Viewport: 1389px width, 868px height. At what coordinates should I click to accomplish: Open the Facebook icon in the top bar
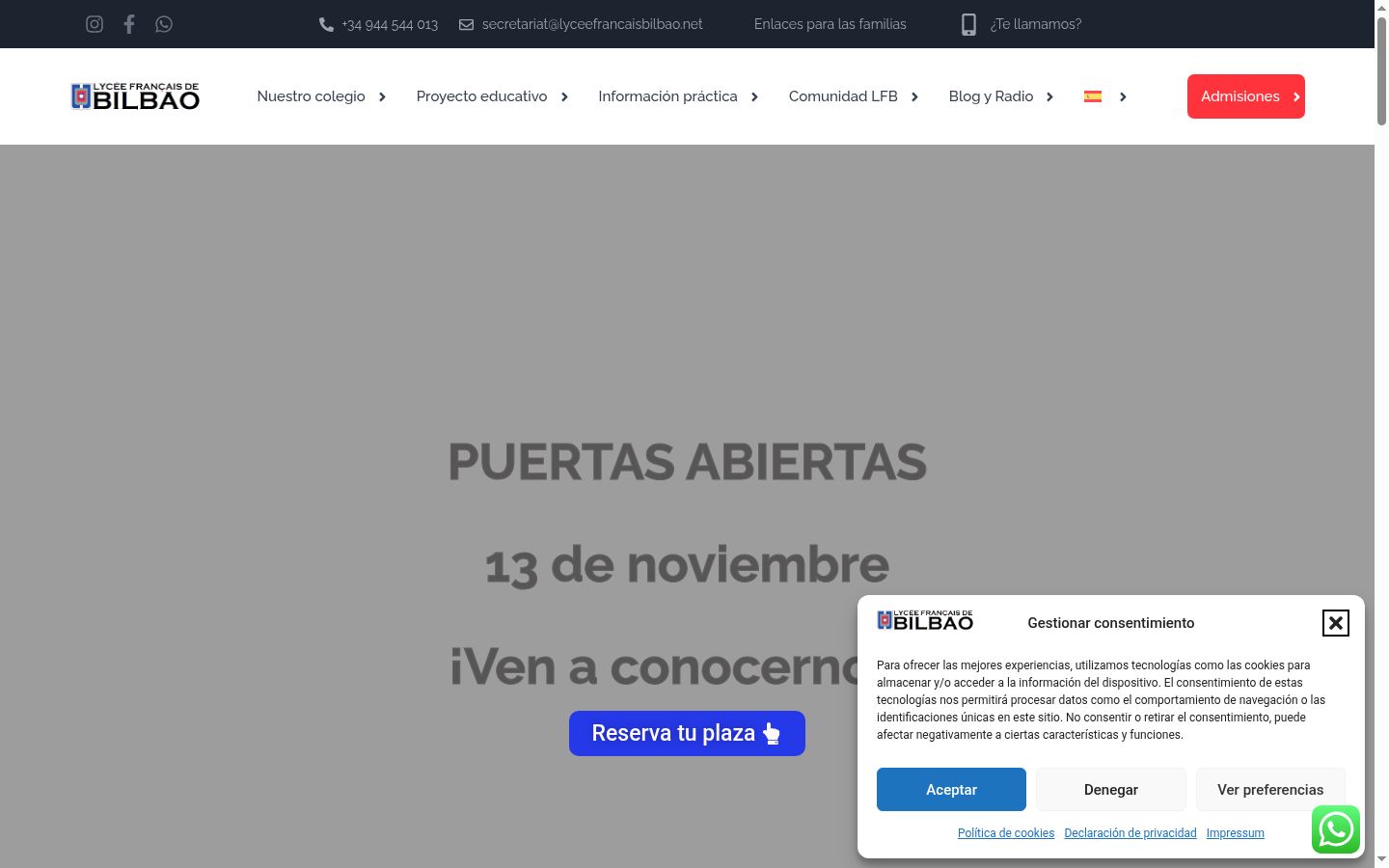coord(129,24)
